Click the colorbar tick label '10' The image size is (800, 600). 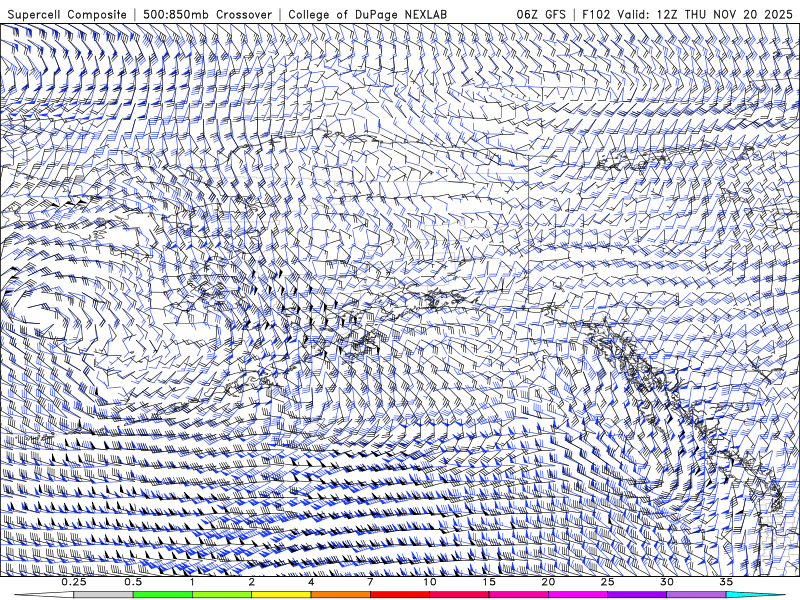click(430, 582)
